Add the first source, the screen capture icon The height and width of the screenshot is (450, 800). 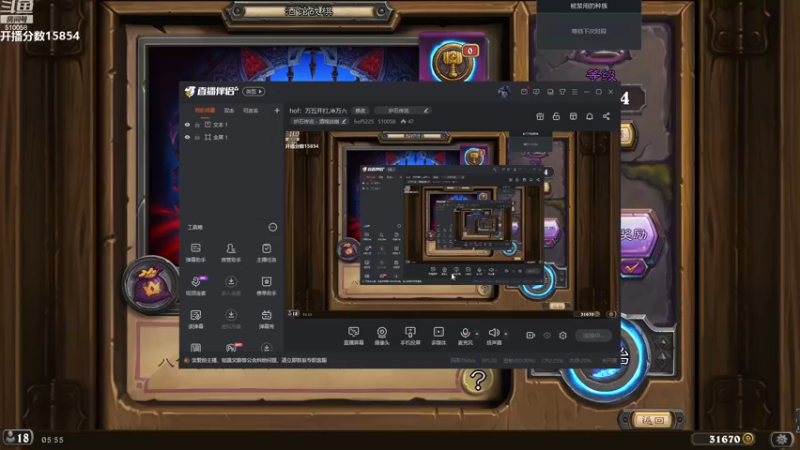click(x=353, y=336)
